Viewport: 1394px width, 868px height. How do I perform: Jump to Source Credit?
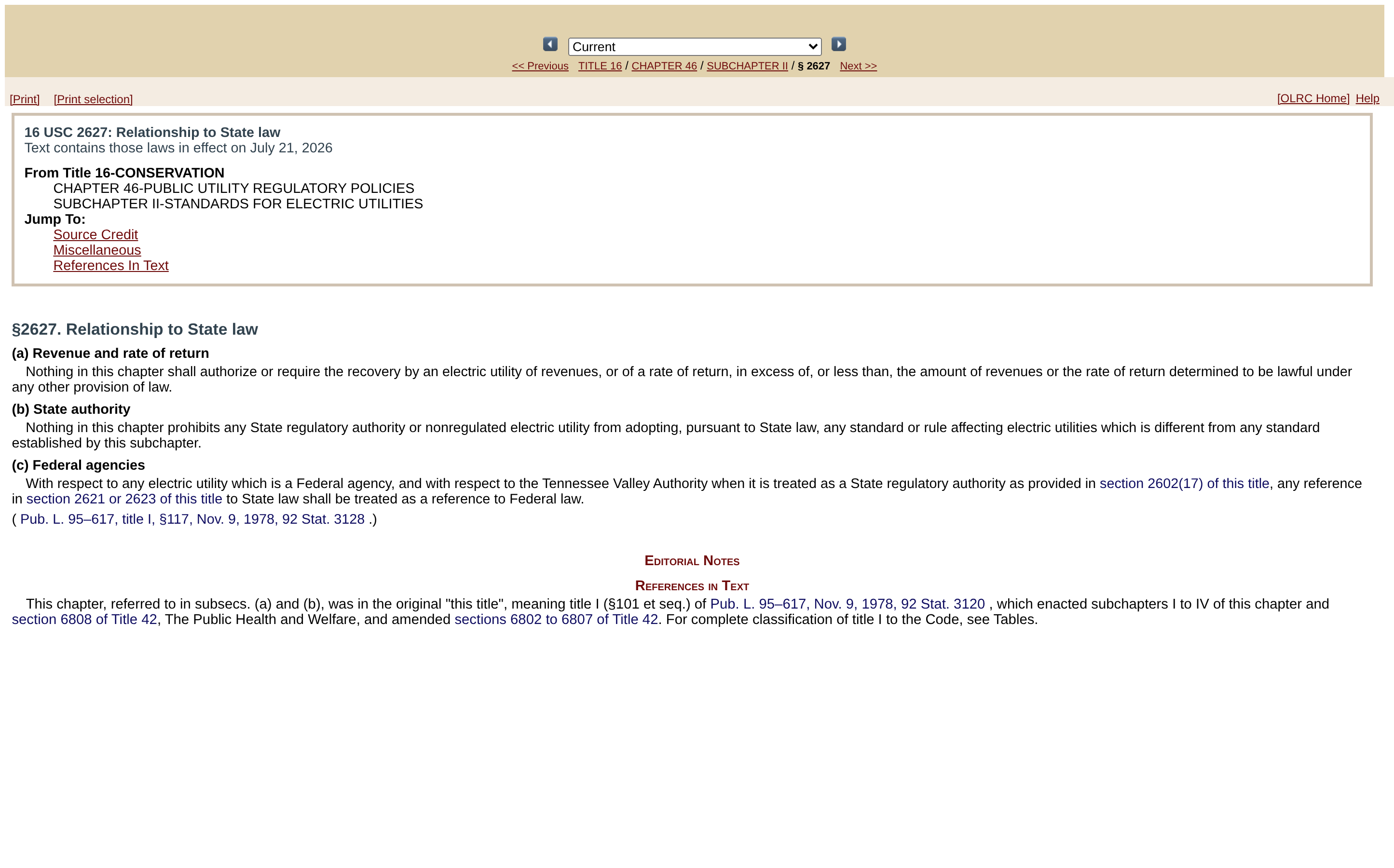[96, 235]
